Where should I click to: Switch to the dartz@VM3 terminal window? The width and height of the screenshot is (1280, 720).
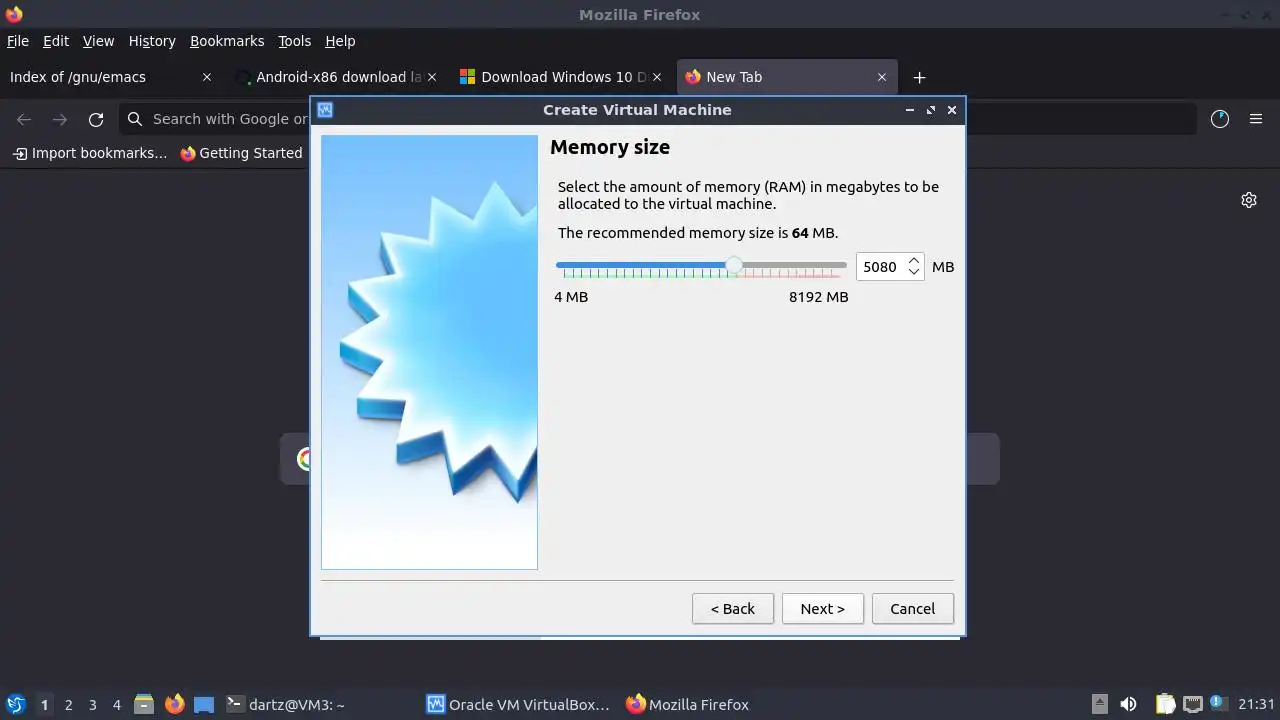pos(287,704)
